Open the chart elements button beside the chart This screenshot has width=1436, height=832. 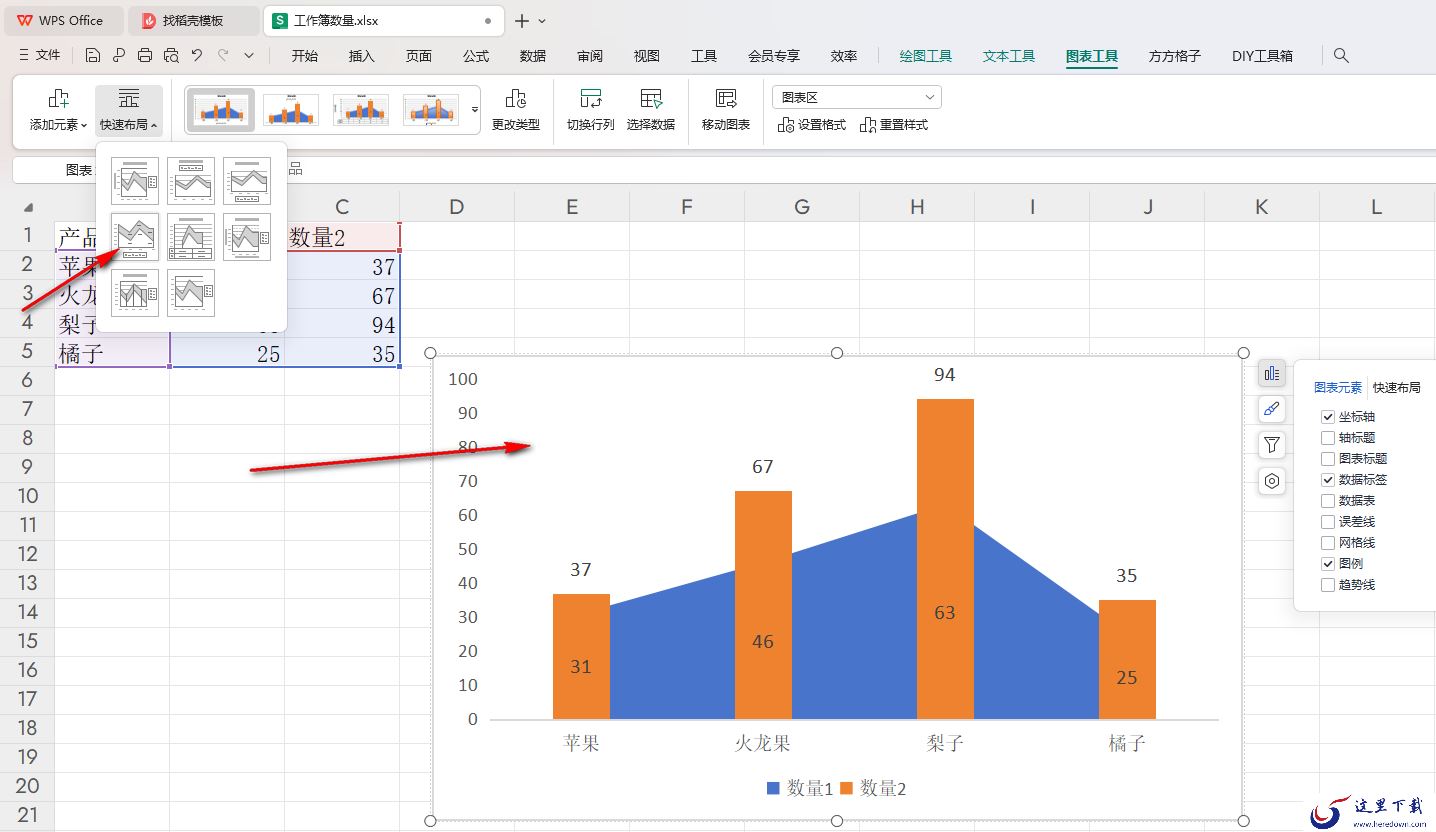1271,373
